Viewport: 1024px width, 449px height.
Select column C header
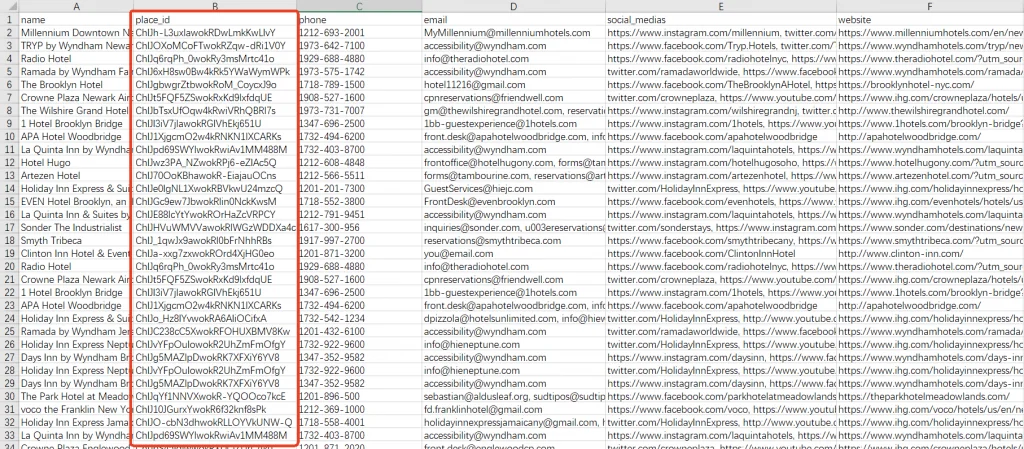coord(359,6)
